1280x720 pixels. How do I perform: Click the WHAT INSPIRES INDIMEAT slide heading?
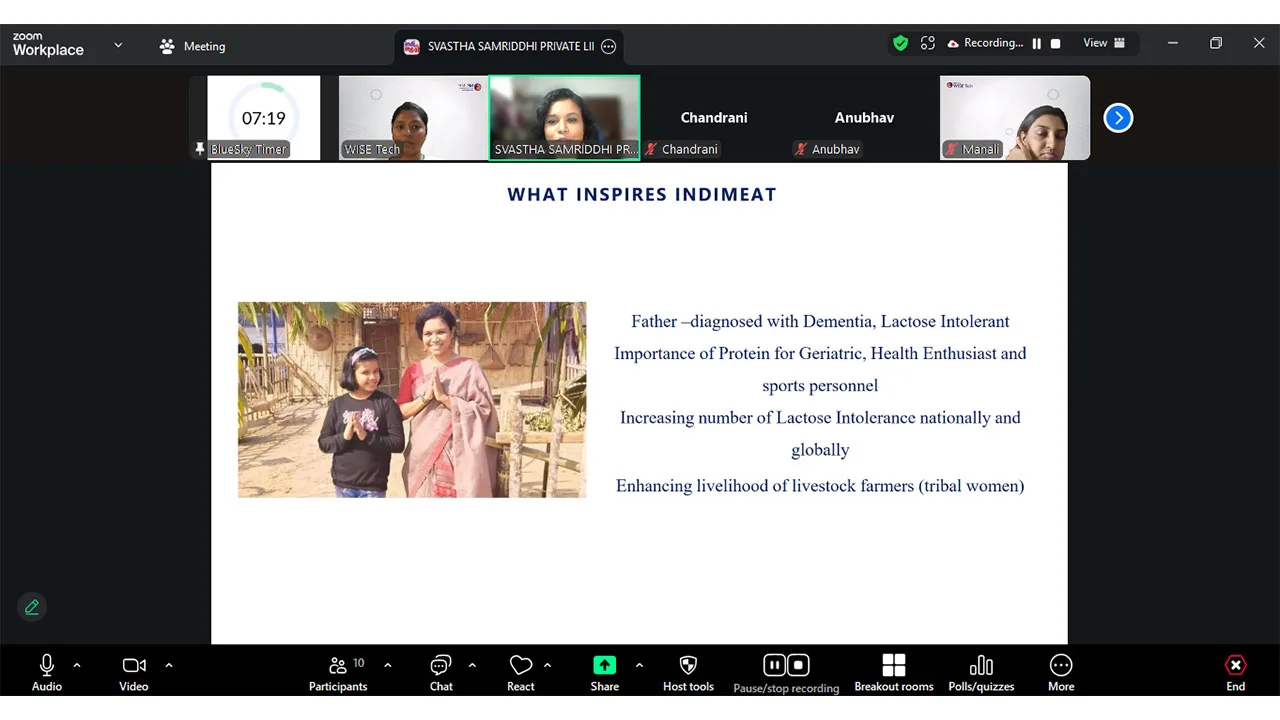[642, 195]
